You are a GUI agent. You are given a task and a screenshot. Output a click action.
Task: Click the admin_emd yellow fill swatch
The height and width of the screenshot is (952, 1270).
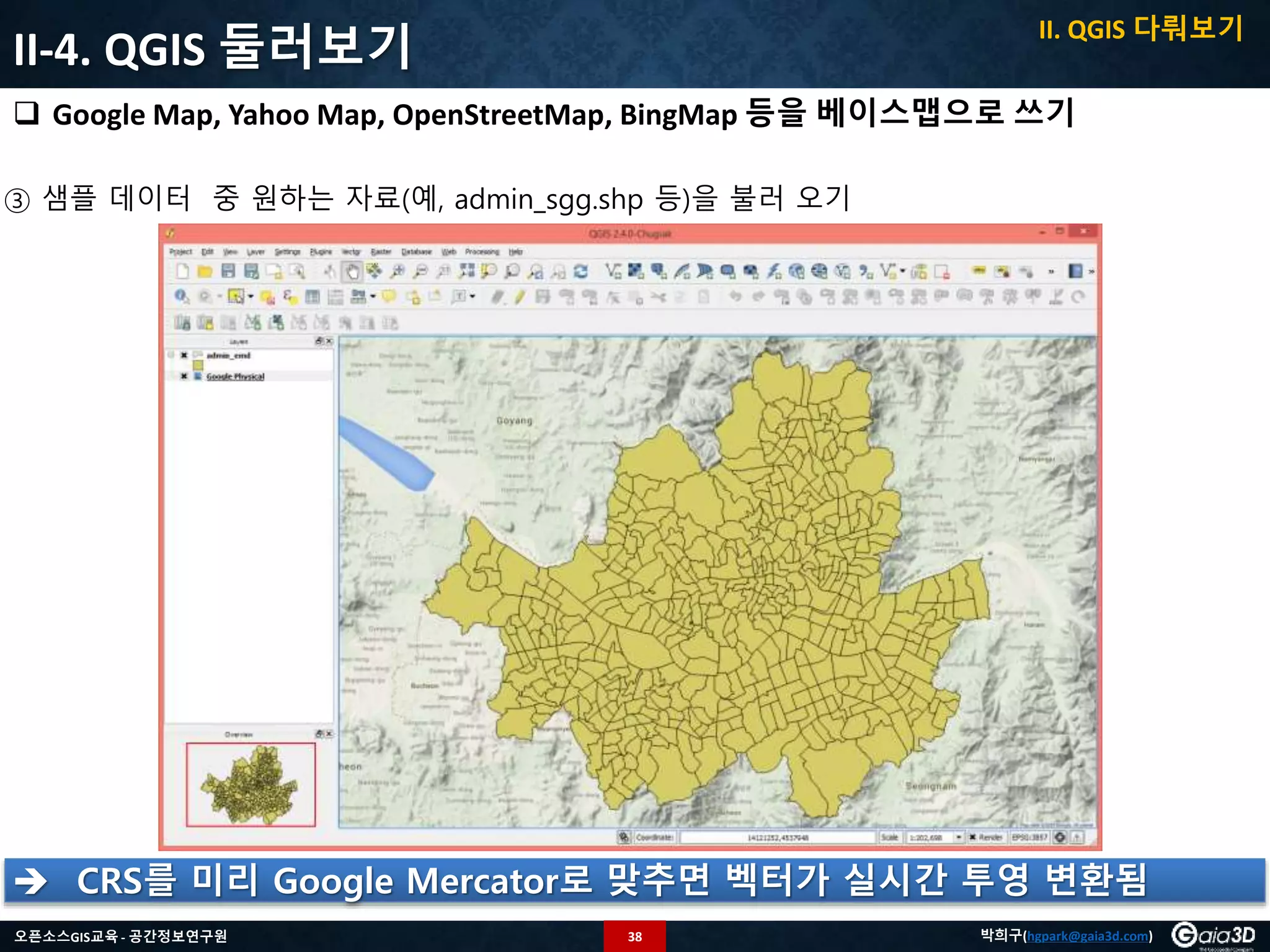pos(198,366)
